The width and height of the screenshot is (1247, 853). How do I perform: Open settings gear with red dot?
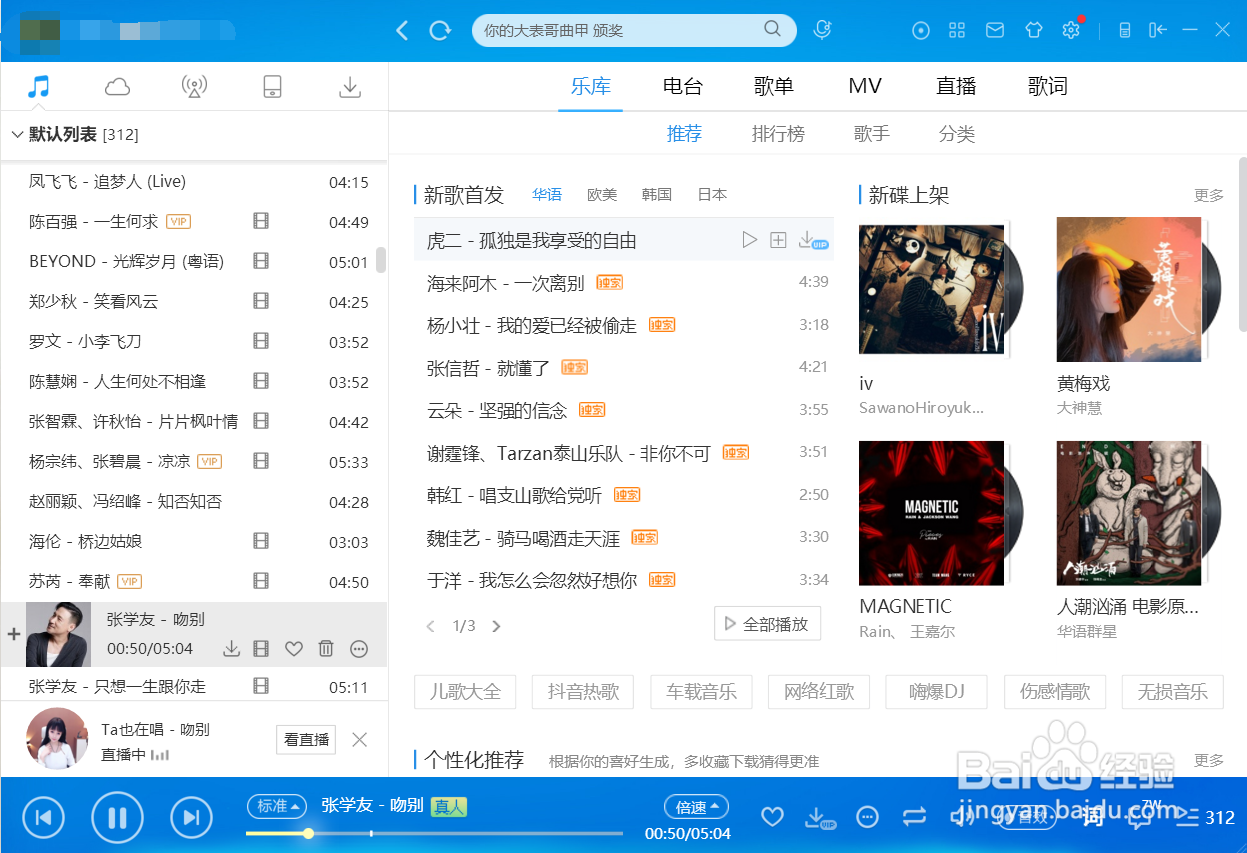pos(1071,30)
